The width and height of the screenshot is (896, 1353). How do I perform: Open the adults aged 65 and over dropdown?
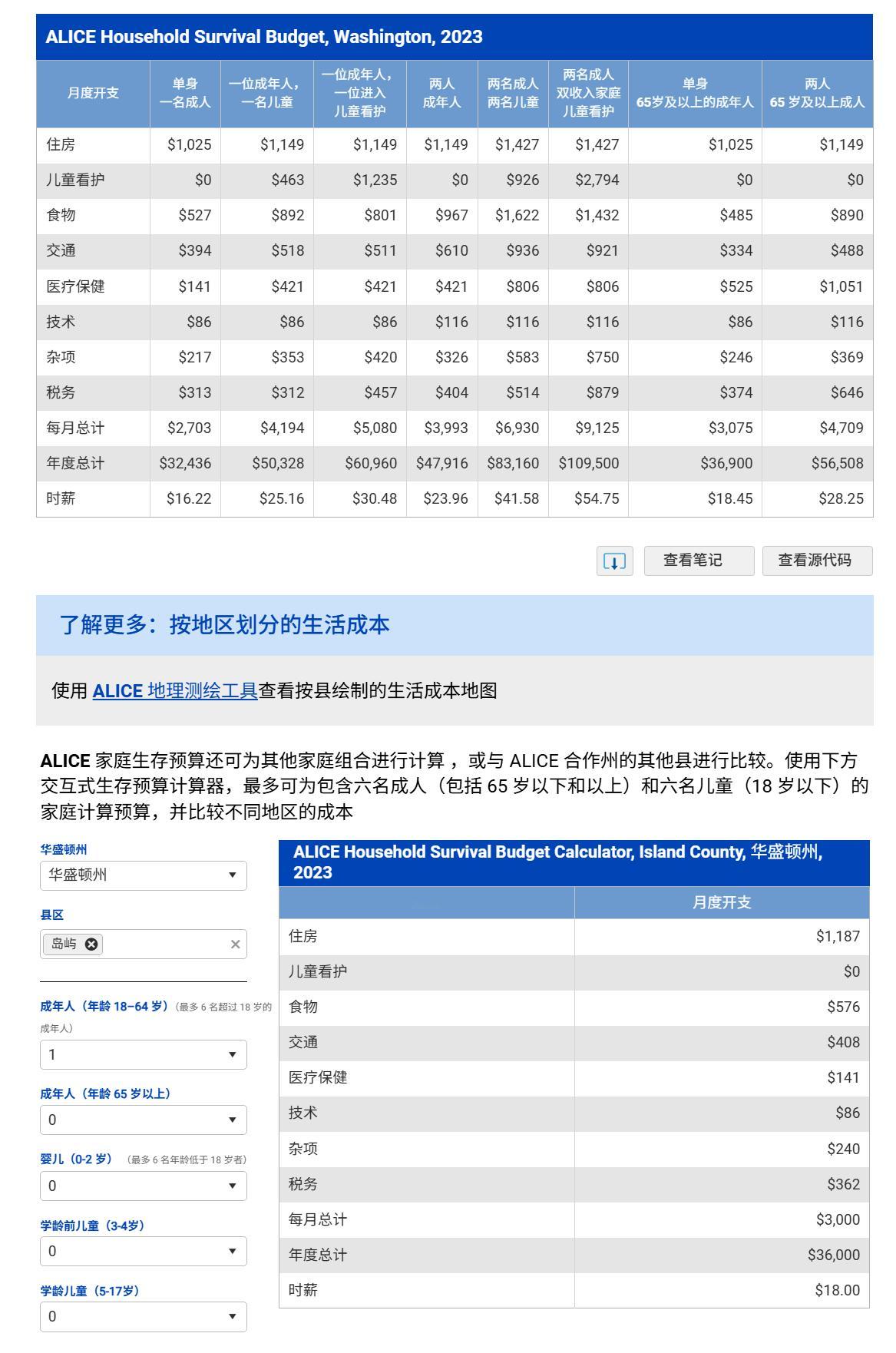click(144, 1120)
